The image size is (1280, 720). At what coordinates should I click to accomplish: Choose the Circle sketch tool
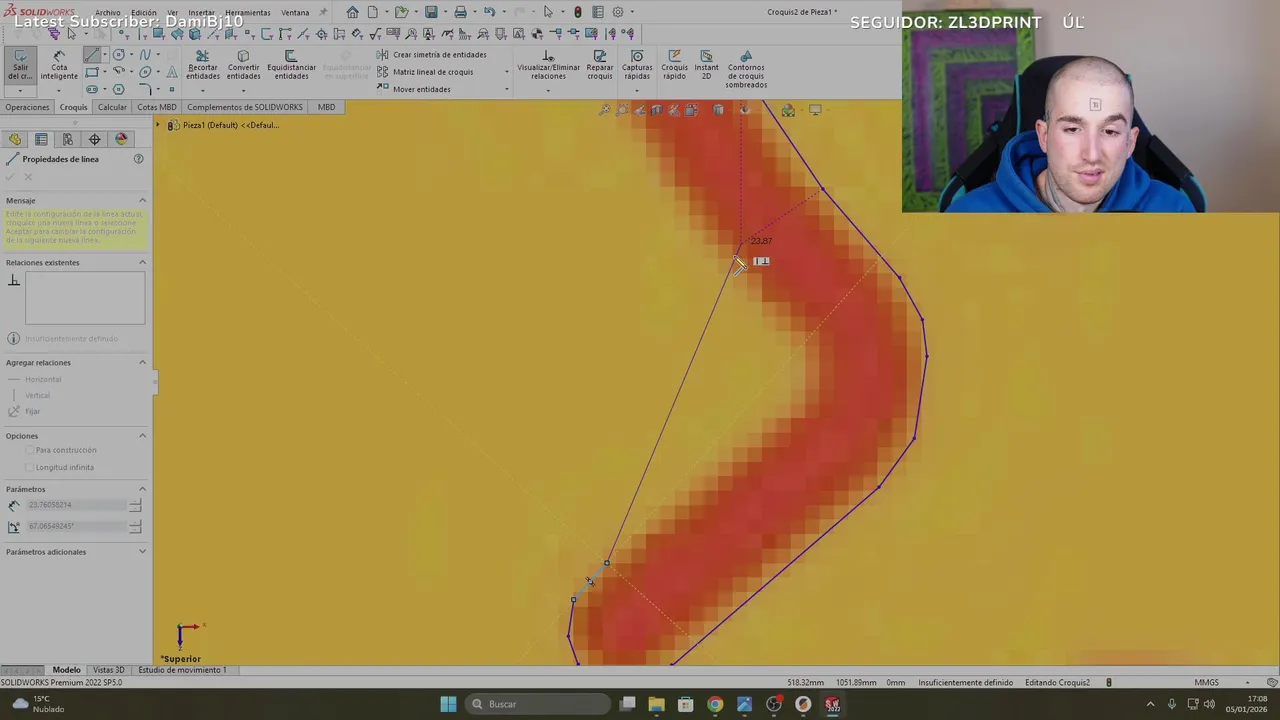[118, 54]
